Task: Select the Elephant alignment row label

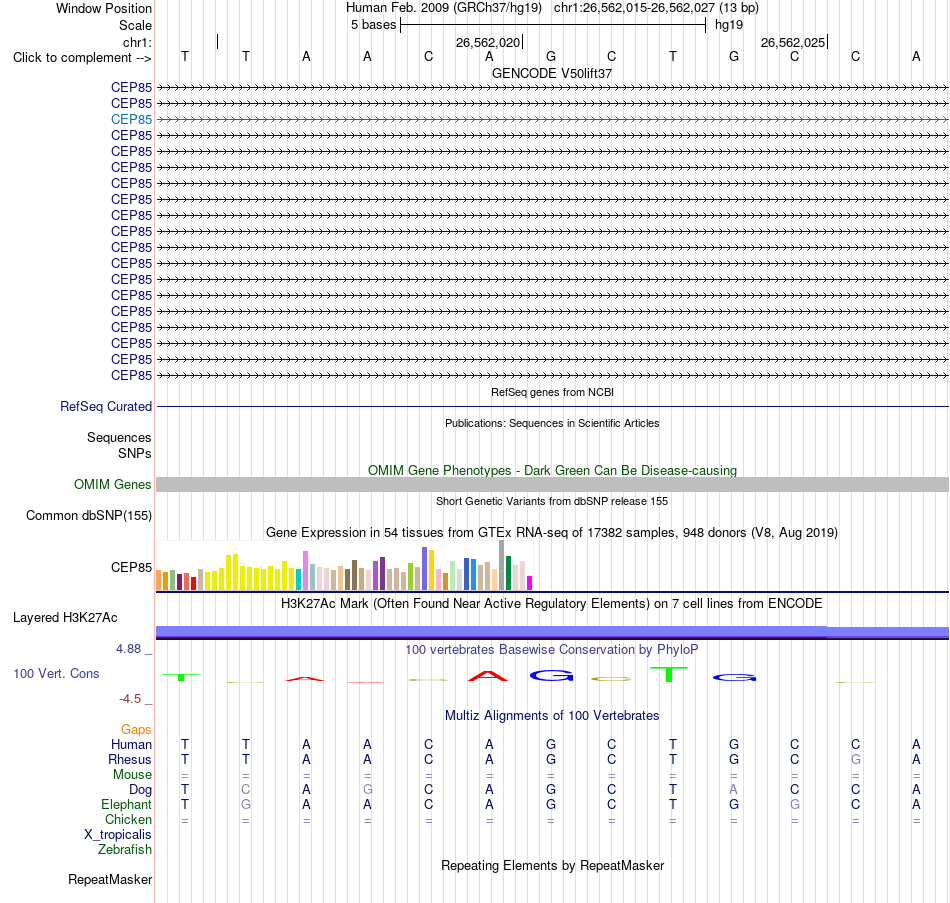Action: click(x=126, y=805)
